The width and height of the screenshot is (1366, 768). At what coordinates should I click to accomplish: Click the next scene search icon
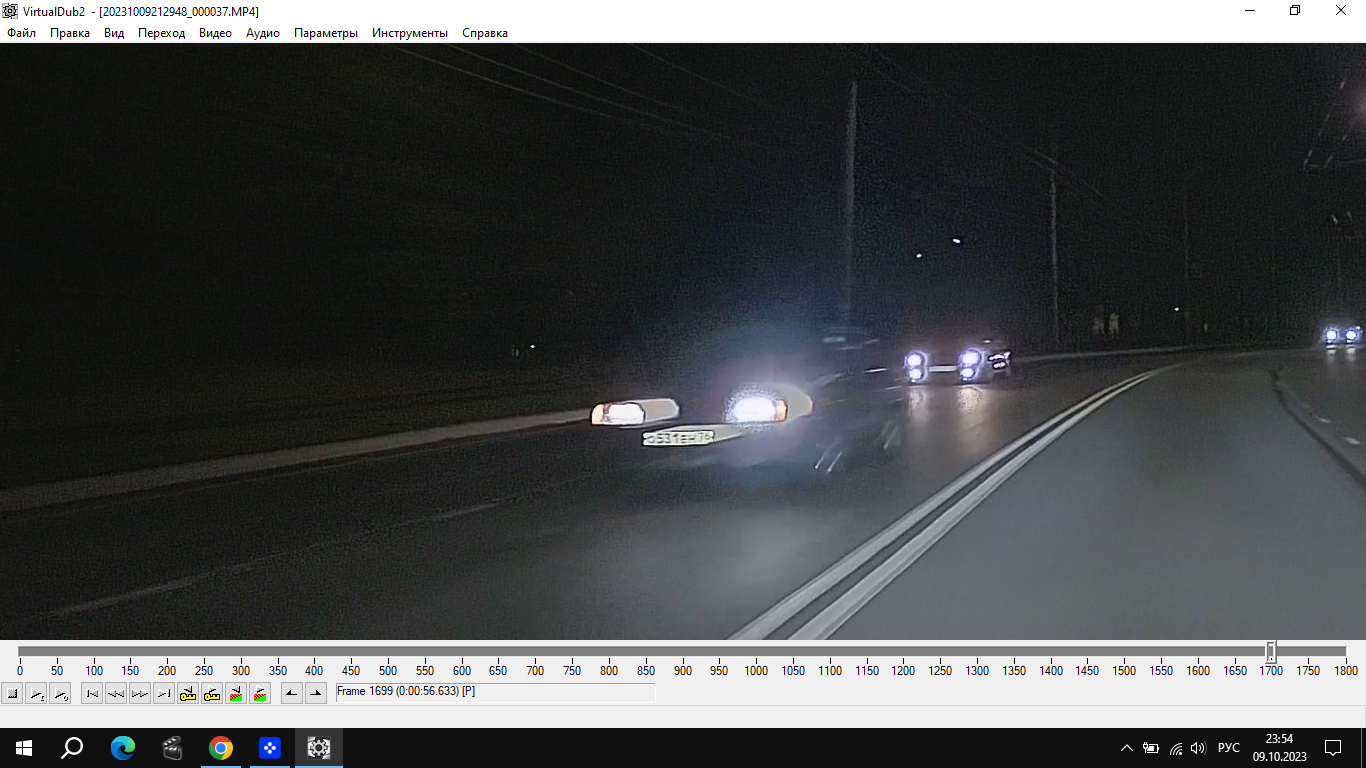pos(260,693)
